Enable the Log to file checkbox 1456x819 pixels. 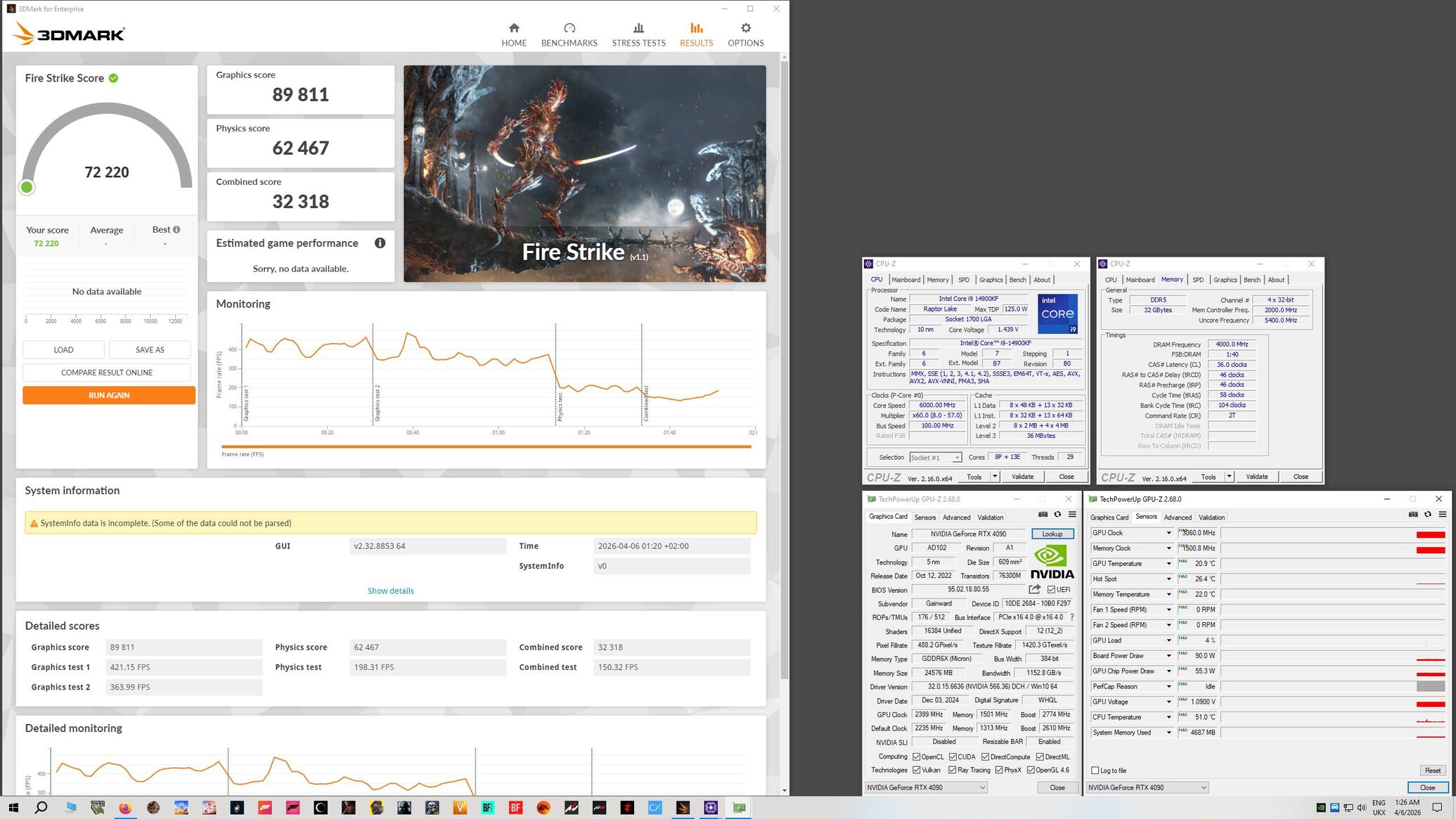click(1095, 770)
